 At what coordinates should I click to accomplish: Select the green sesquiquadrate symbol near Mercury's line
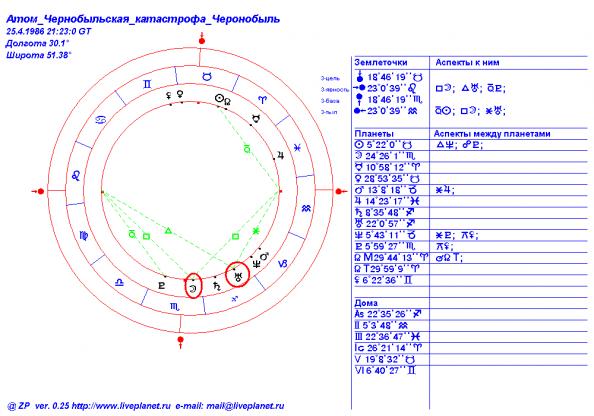click(247, 149)
